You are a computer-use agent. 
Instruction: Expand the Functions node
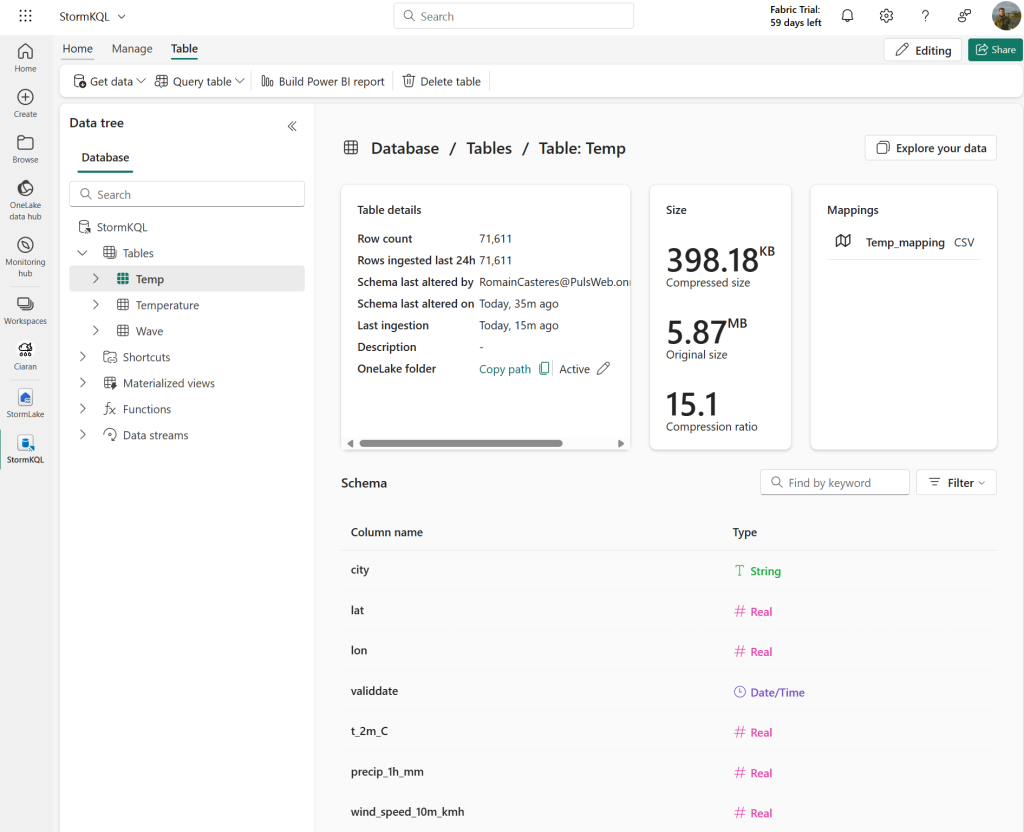tap(82, 409)
